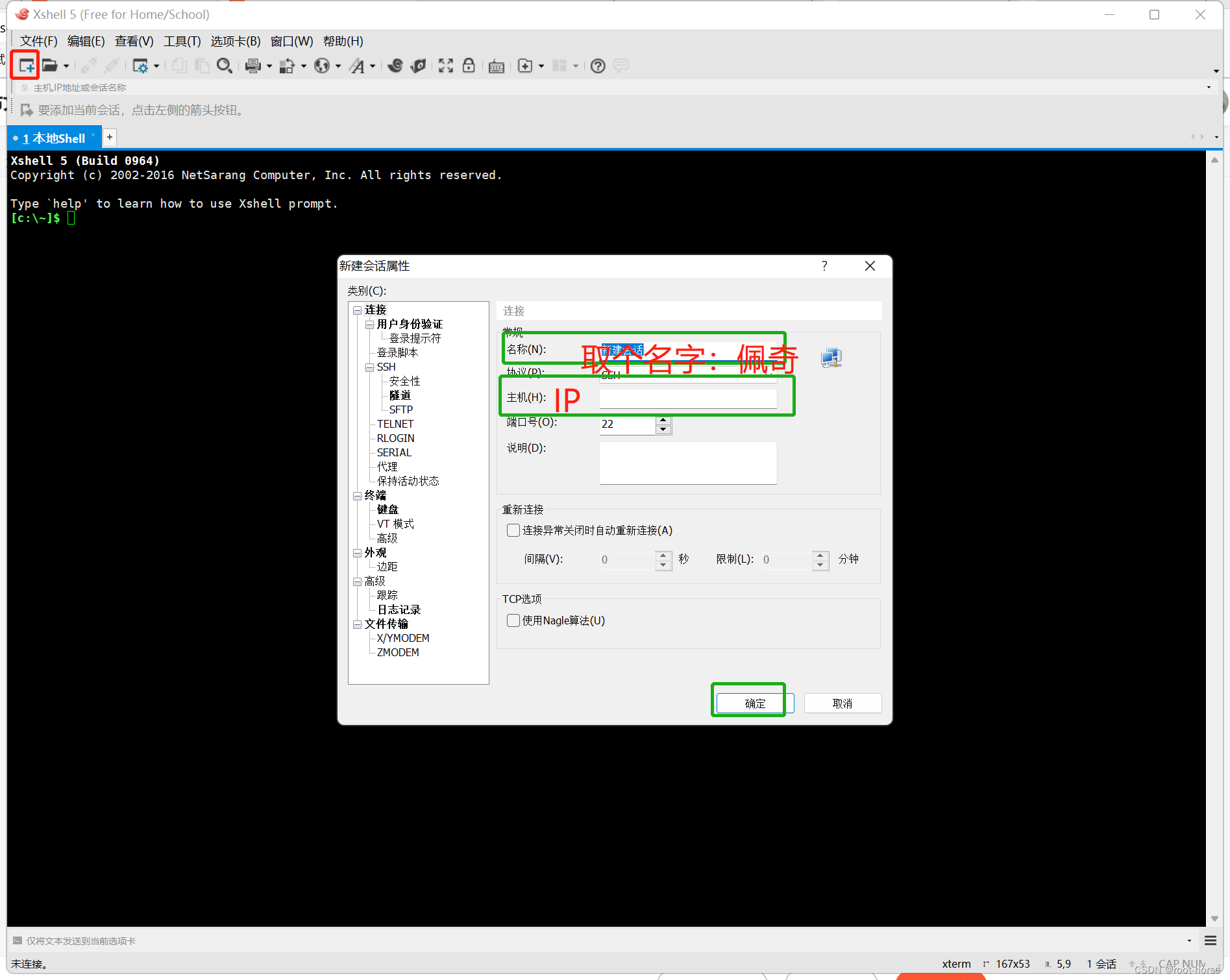Open the session properties gear icon

pos(140,66)
